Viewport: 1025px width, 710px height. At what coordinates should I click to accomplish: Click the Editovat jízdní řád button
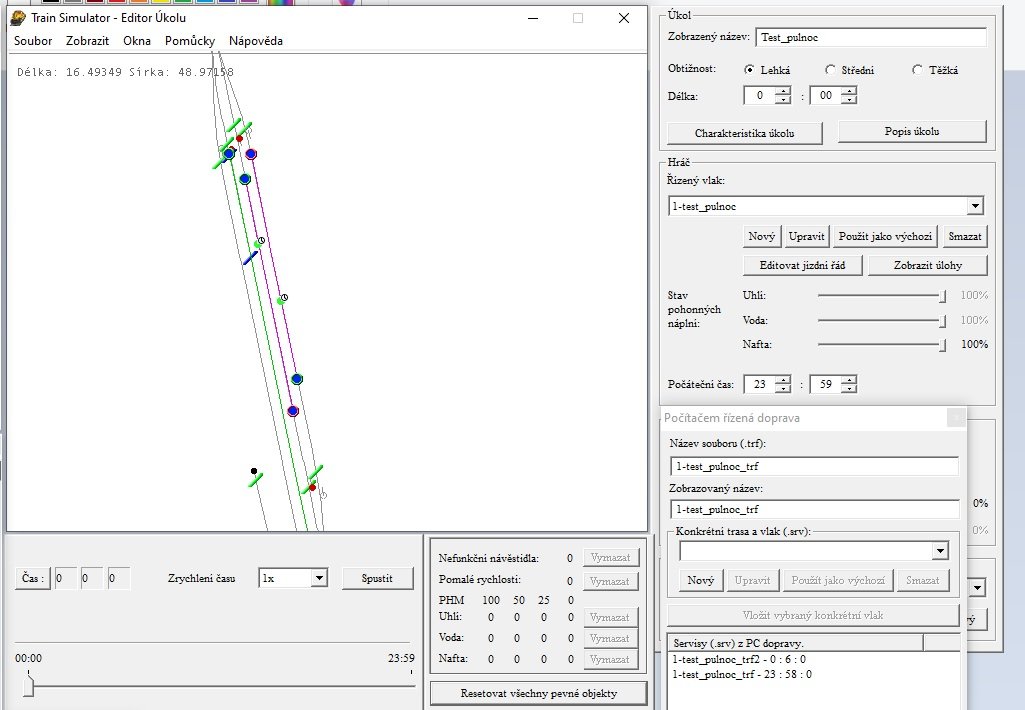point(802,265)
